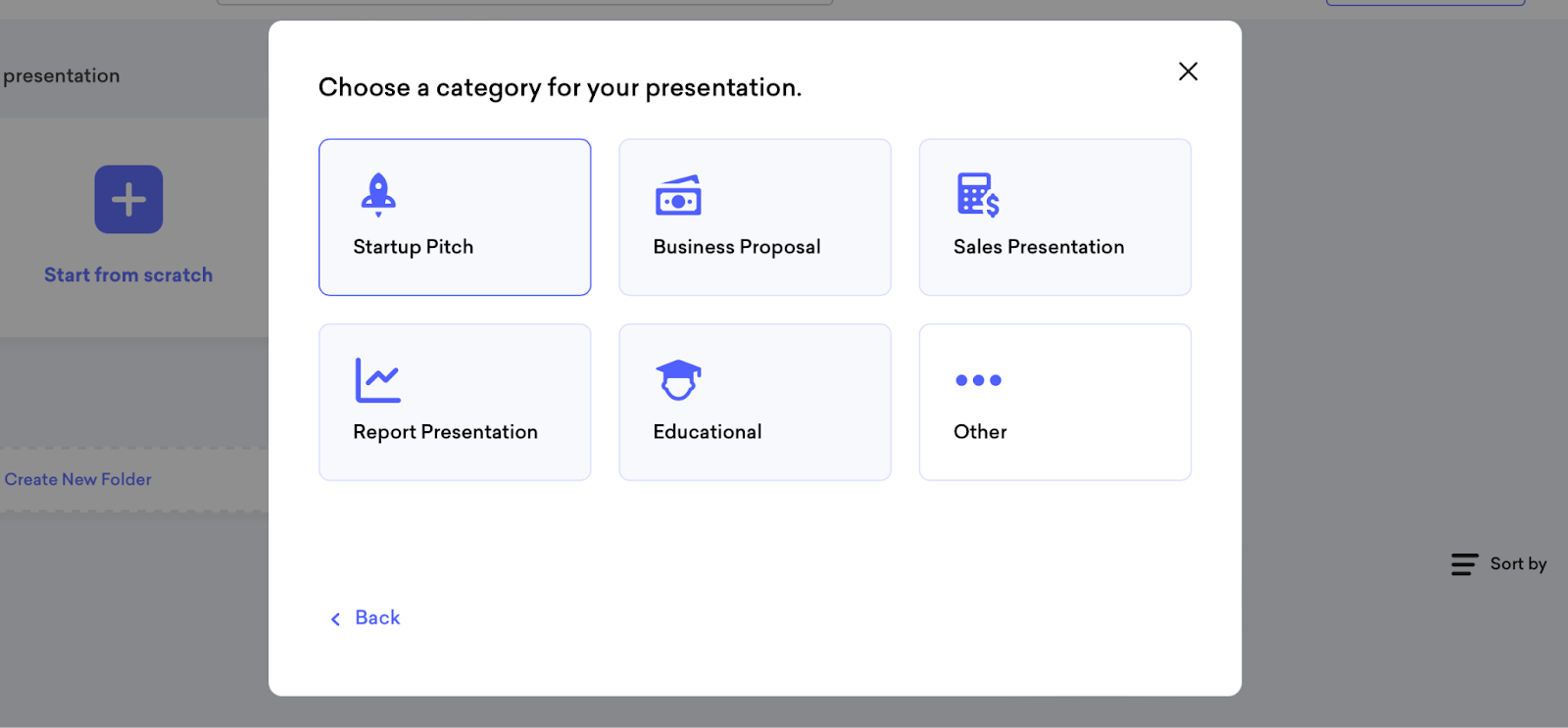Pick the Sales Presentation label
Viewport: 1568px width, 728px height.
[1039, 247]
